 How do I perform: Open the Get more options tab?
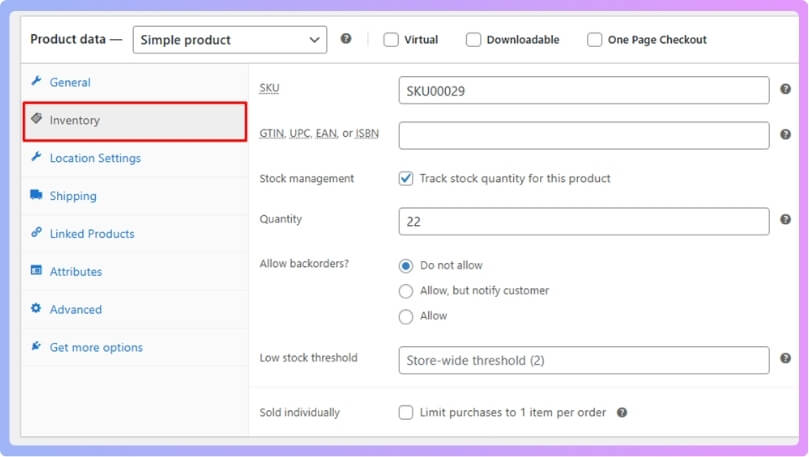(135, 347)
